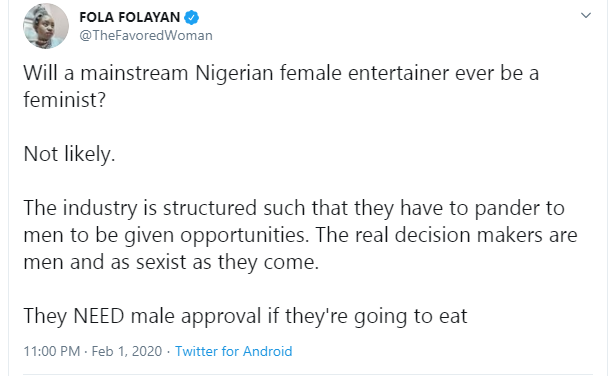This screenshot has width=611, height=376.
Task: Click the line 'They NEED male approval'
Action: pos(245,316)
